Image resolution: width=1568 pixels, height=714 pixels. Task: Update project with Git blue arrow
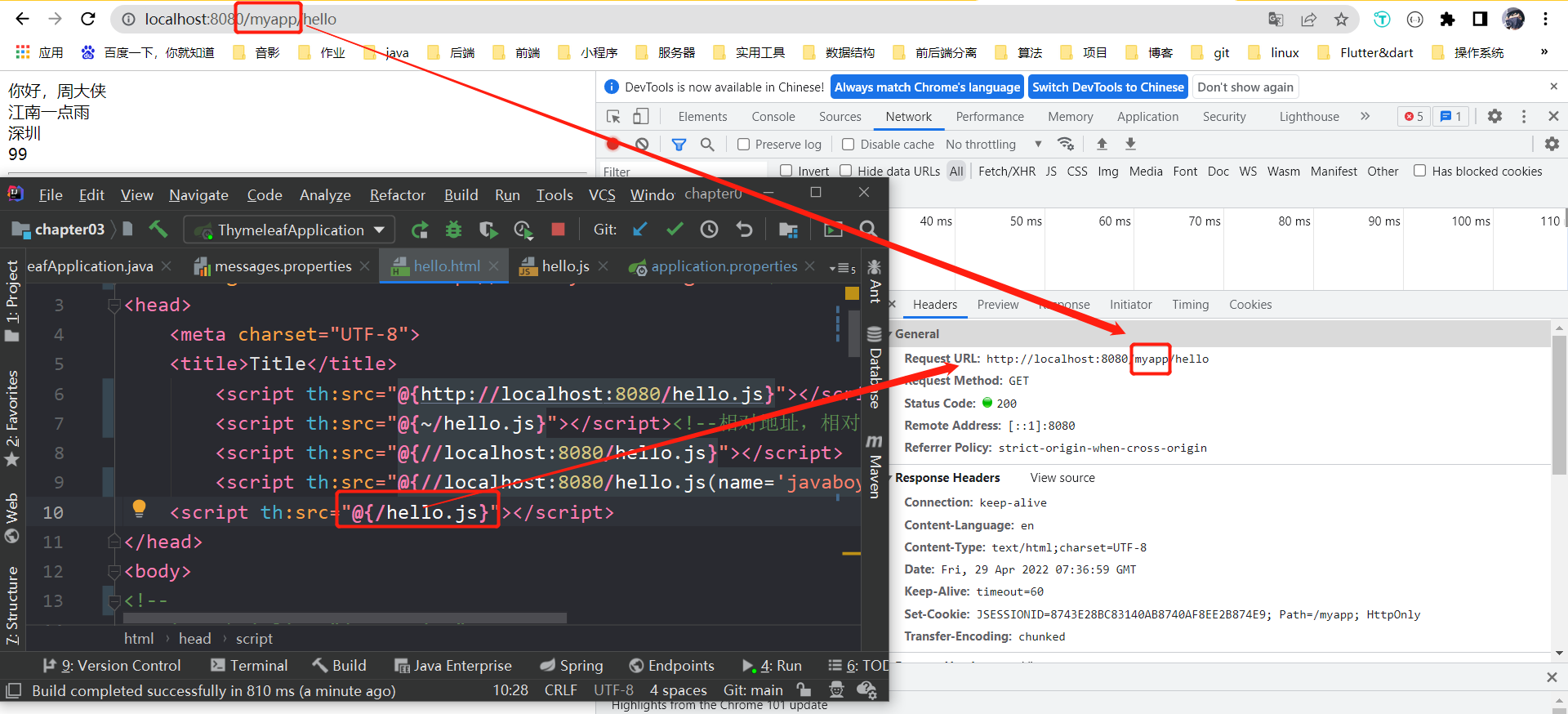point(640,230)
